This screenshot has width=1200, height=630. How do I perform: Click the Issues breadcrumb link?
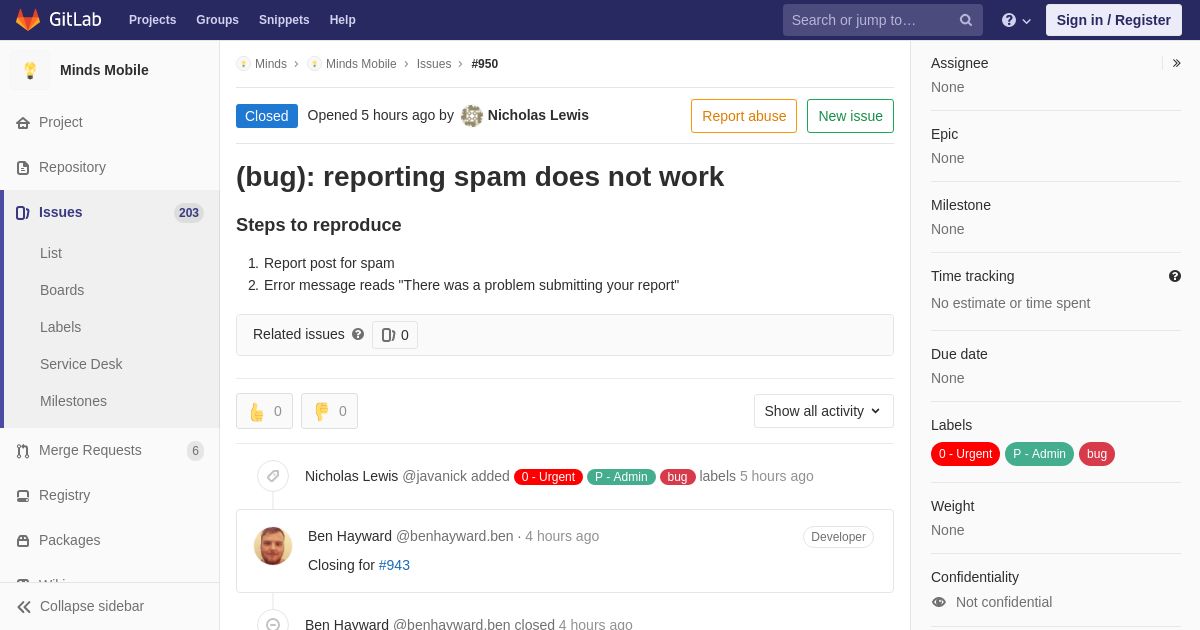pyautogui.click(x=434, y=64)
